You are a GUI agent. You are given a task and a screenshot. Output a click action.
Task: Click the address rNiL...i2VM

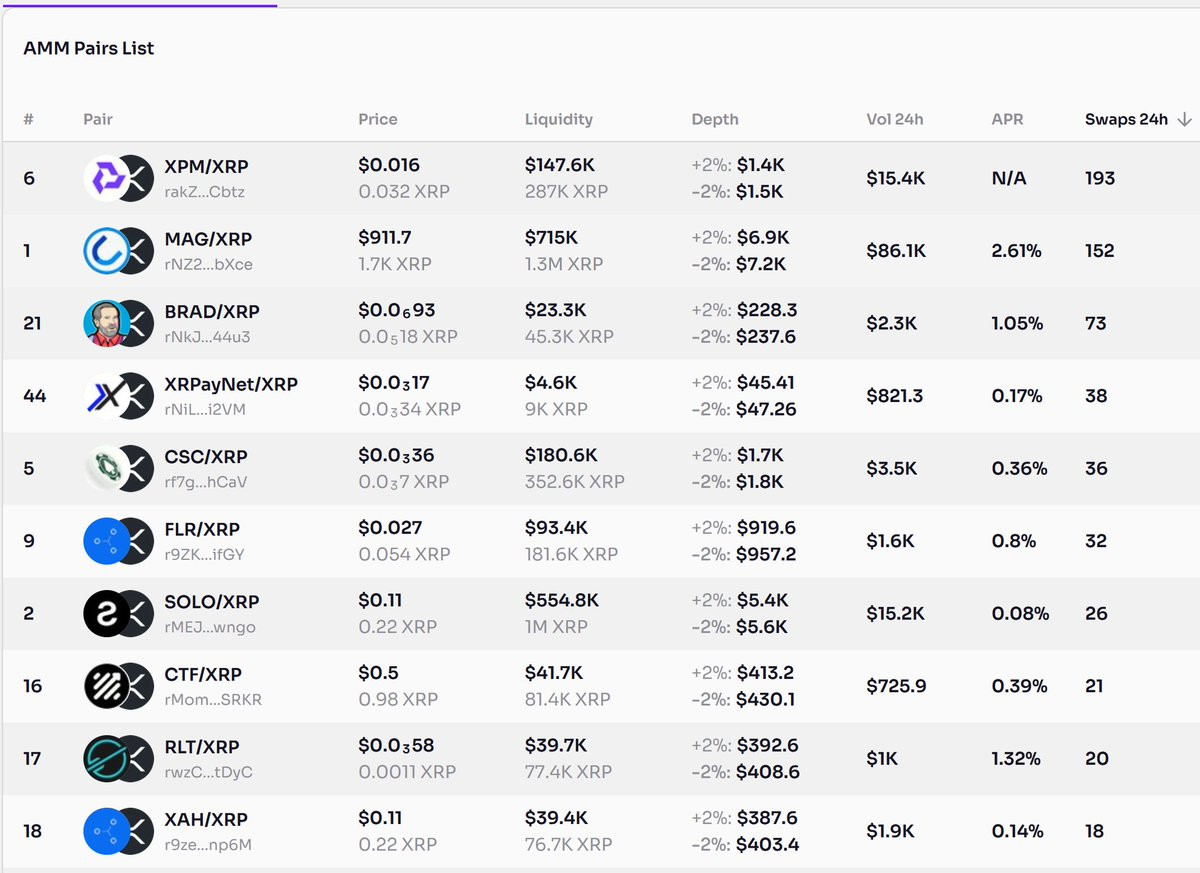[x=205, y=410]
